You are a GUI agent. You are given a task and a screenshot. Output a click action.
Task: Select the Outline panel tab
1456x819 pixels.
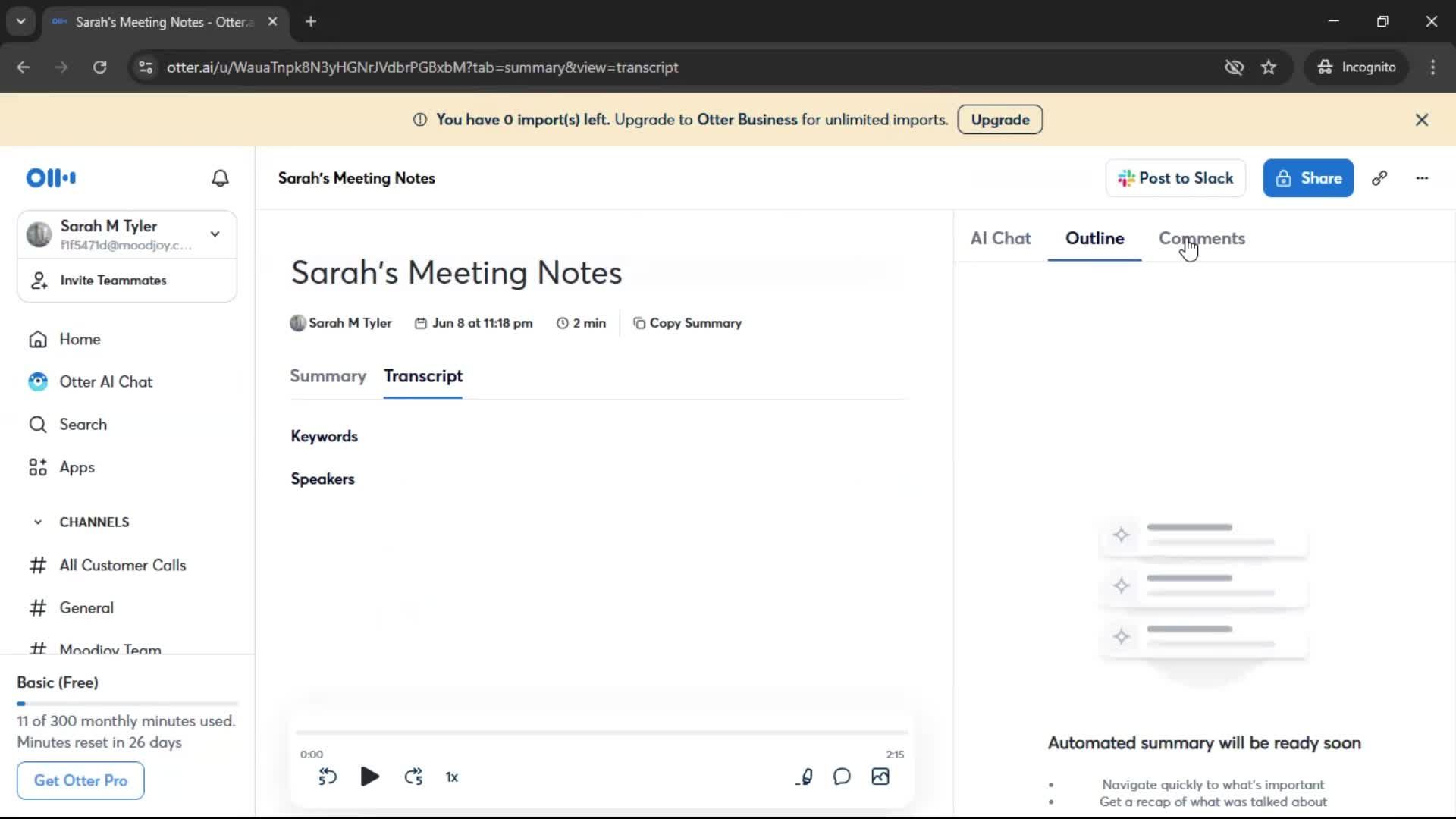[x=1094, y=238]
